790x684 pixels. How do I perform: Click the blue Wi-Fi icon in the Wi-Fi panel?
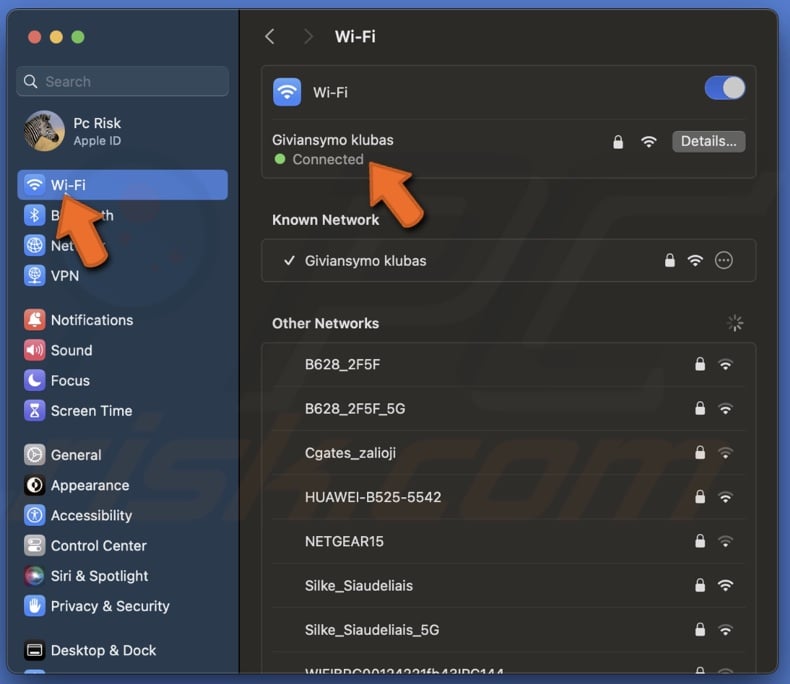(287, 92)
